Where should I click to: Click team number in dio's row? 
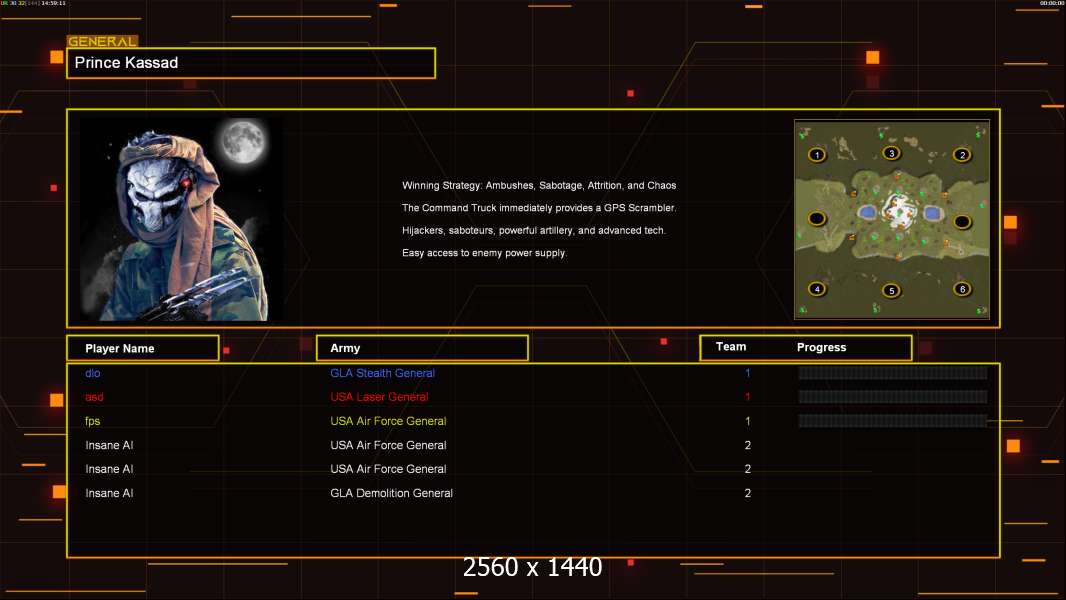pyautogui.click(x=747, y=373)
